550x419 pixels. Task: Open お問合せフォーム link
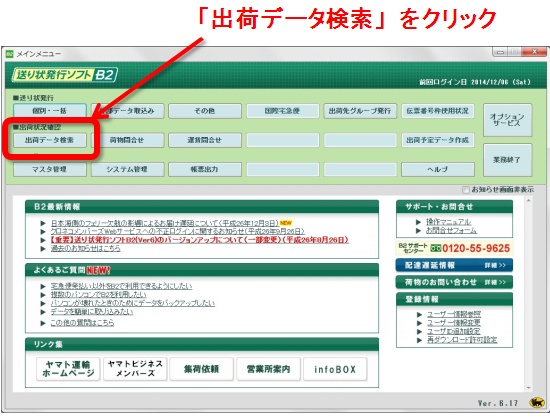[451, 230]
